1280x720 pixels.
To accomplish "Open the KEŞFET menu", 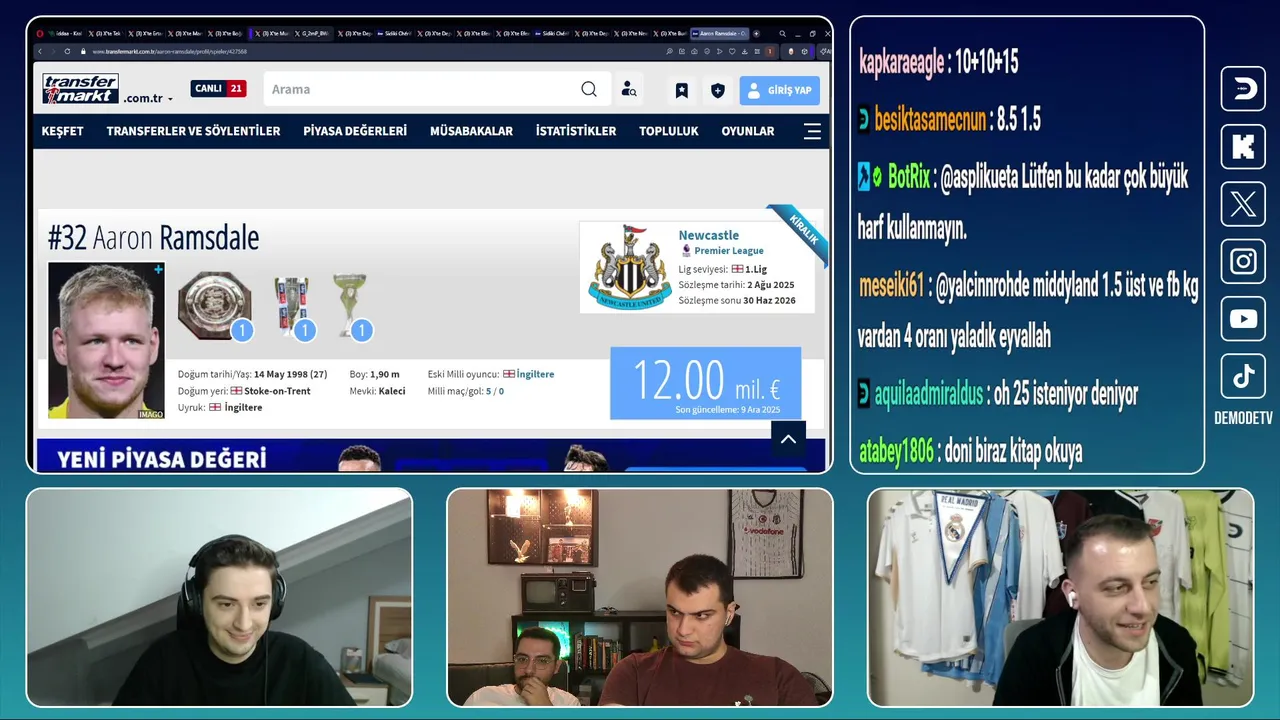I will (62, 131).
